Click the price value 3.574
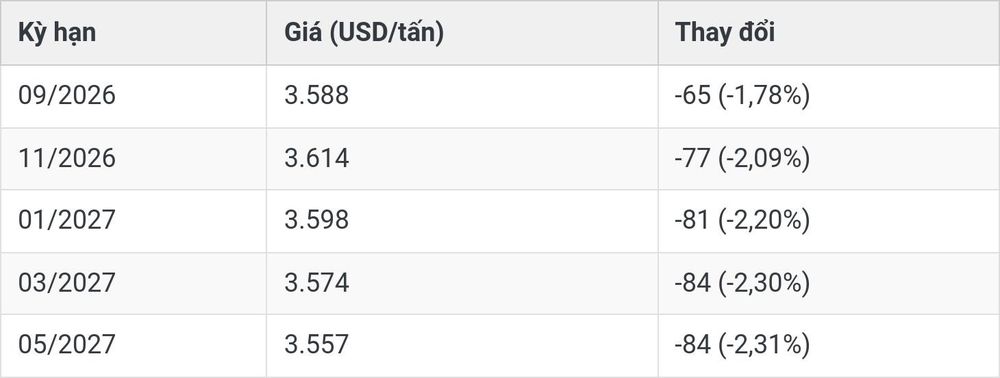Image resolution: width=1000 pixels, height=378 pixels. coord(317,282)
